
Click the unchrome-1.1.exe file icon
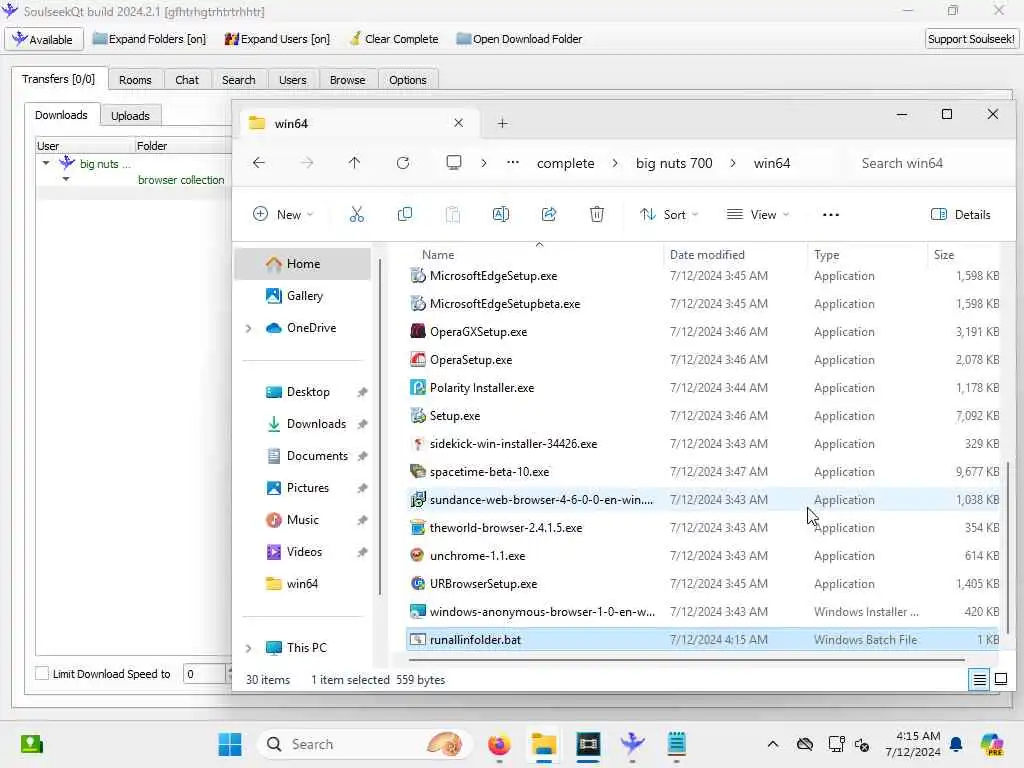(418, 555)
